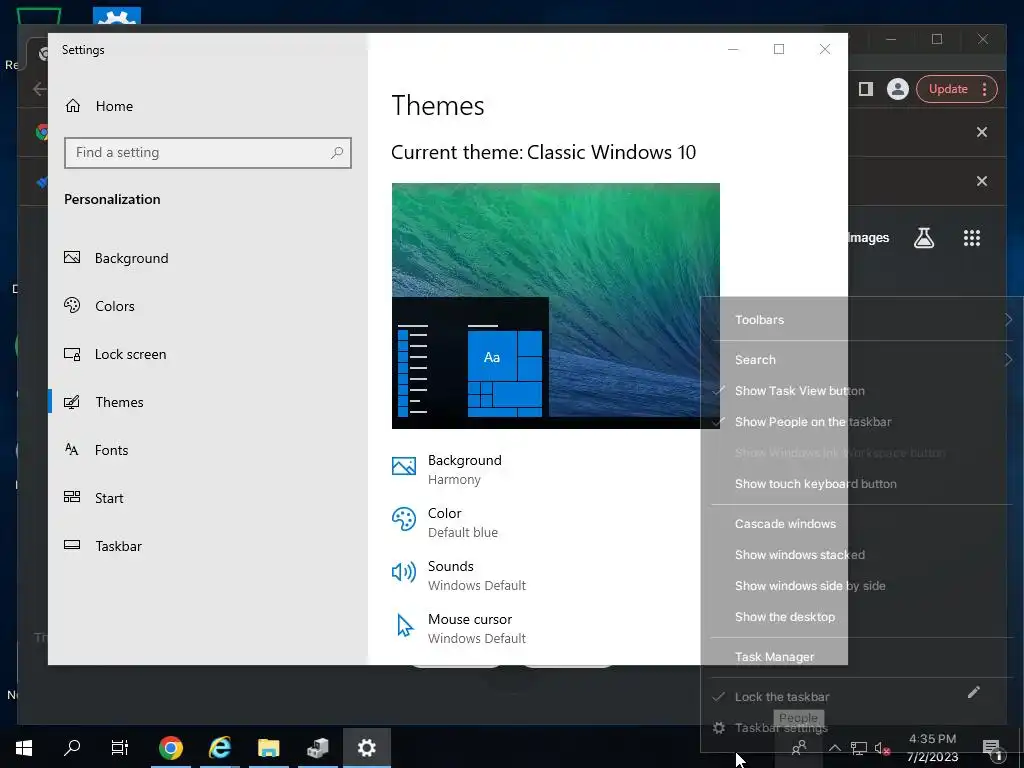Go to Settings Home

click(99, 106)
